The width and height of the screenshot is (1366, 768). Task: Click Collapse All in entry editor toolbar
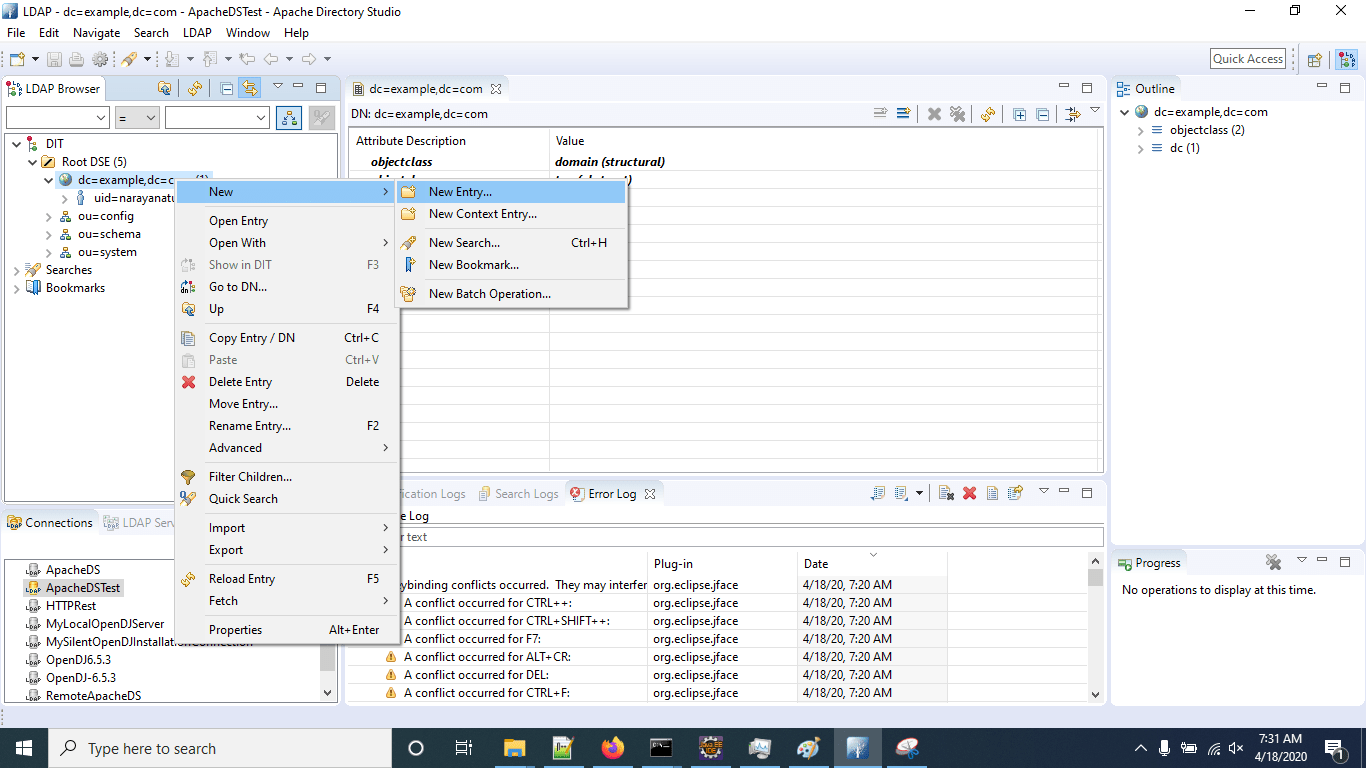click(x=1042, y=114)
